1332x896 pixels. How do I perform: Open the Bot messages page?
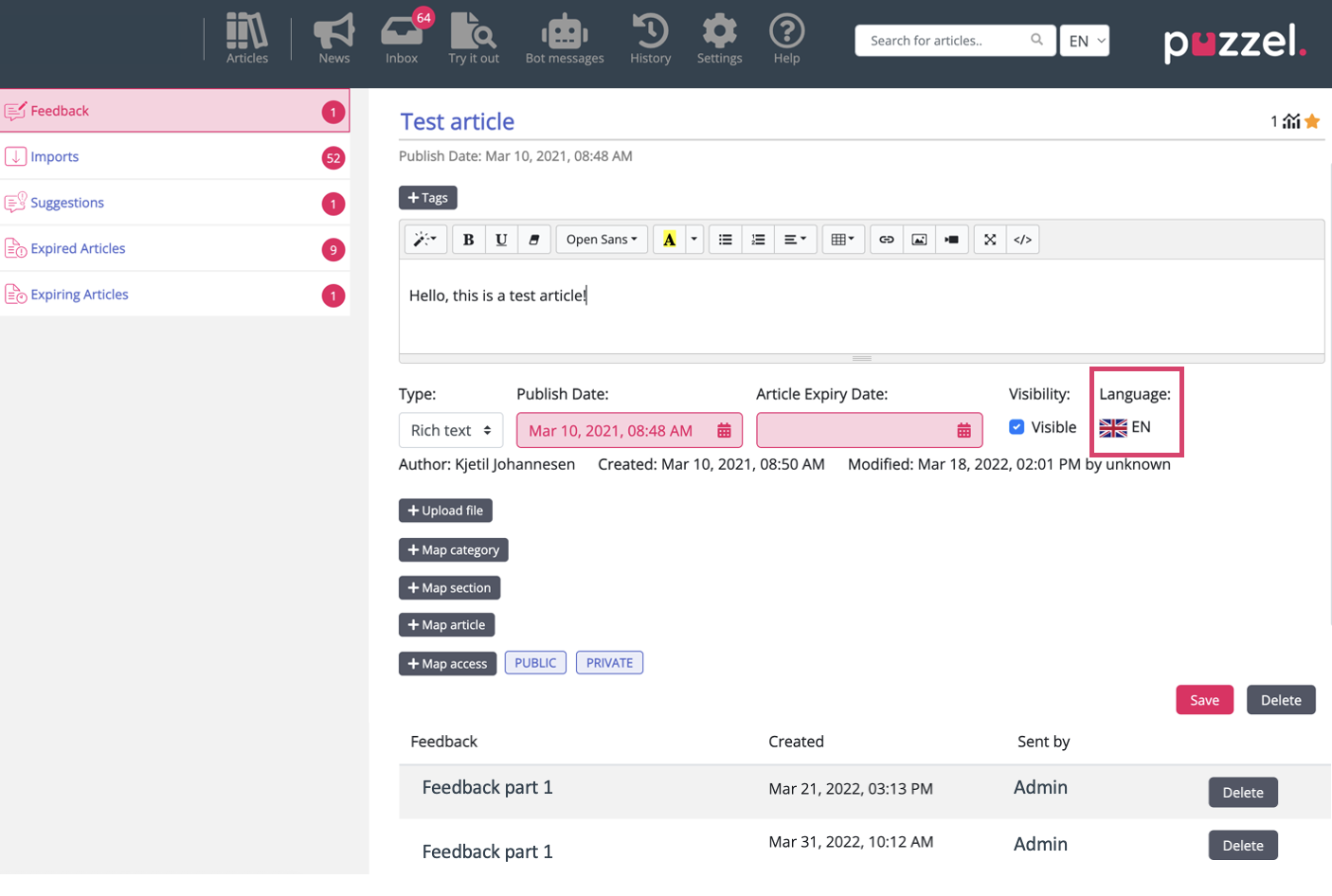click(564, 39)
